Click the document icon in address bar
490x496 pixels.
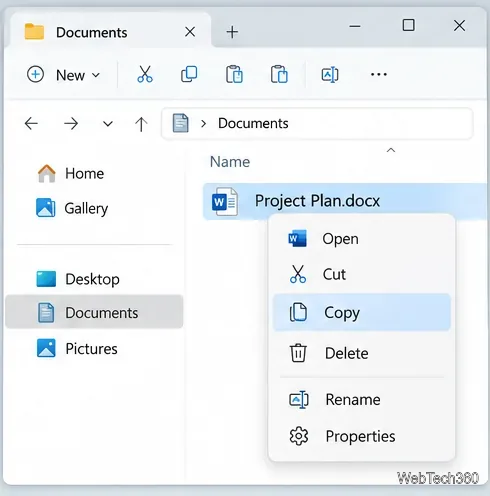(x=181, y=123)
